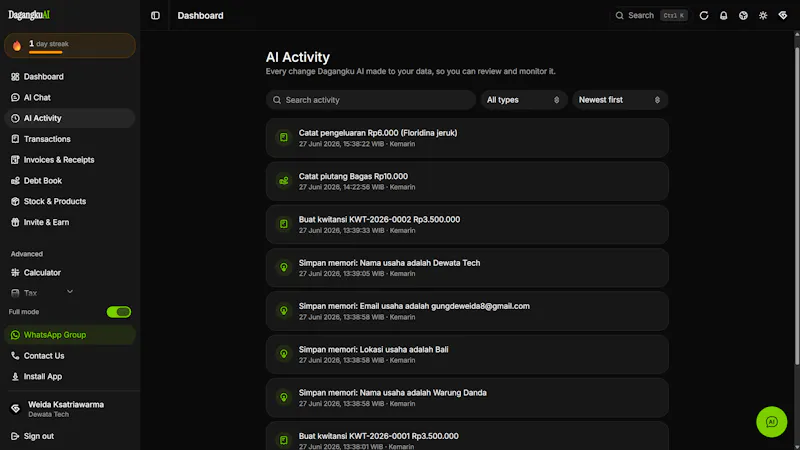800x450 pixels.
Task: Open the All types dropdown
Action: pyautogui.click(x=523, y=100)
